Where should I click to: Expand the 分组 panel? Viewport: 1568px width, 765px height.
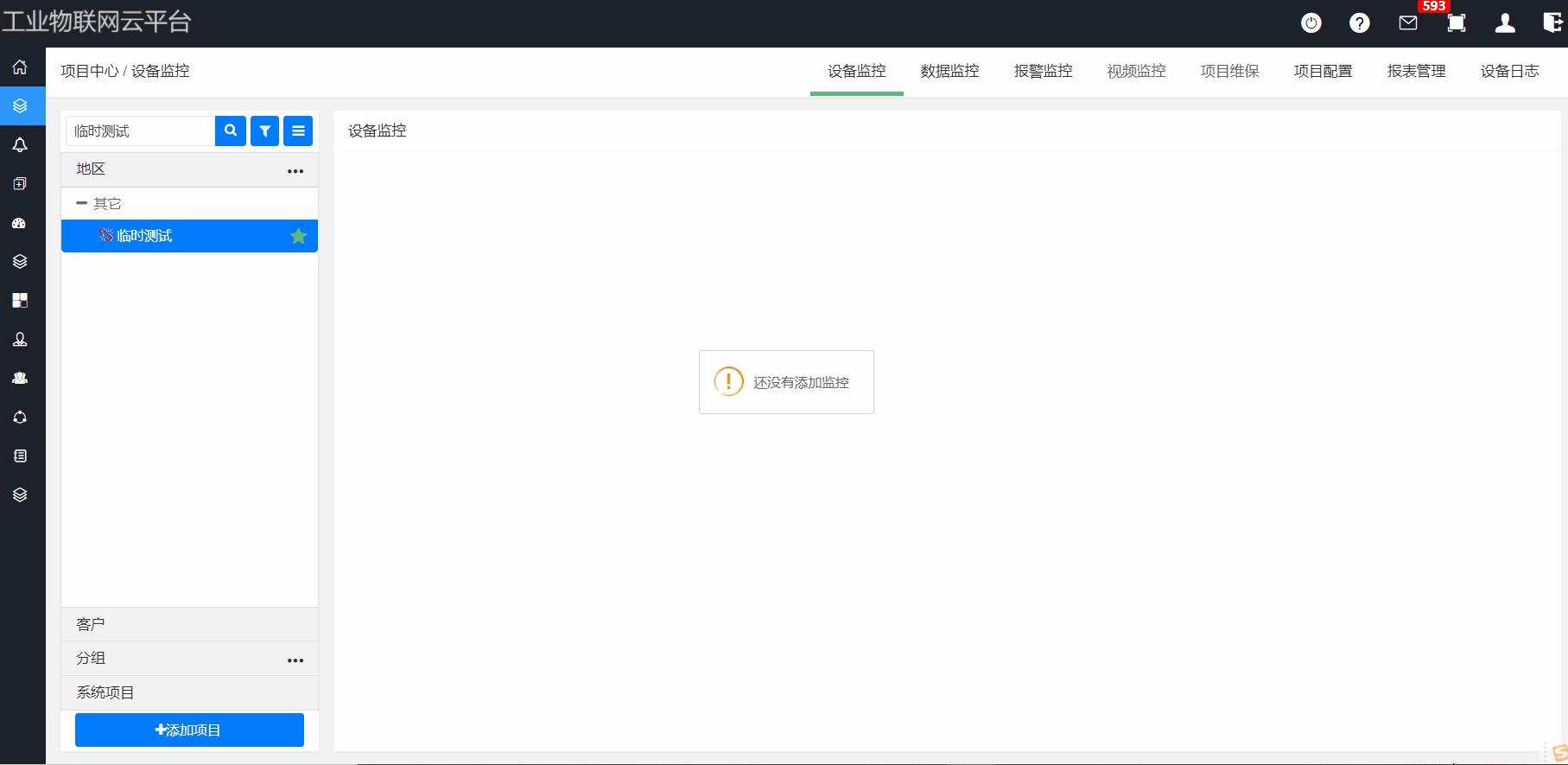tap(189, 659)
